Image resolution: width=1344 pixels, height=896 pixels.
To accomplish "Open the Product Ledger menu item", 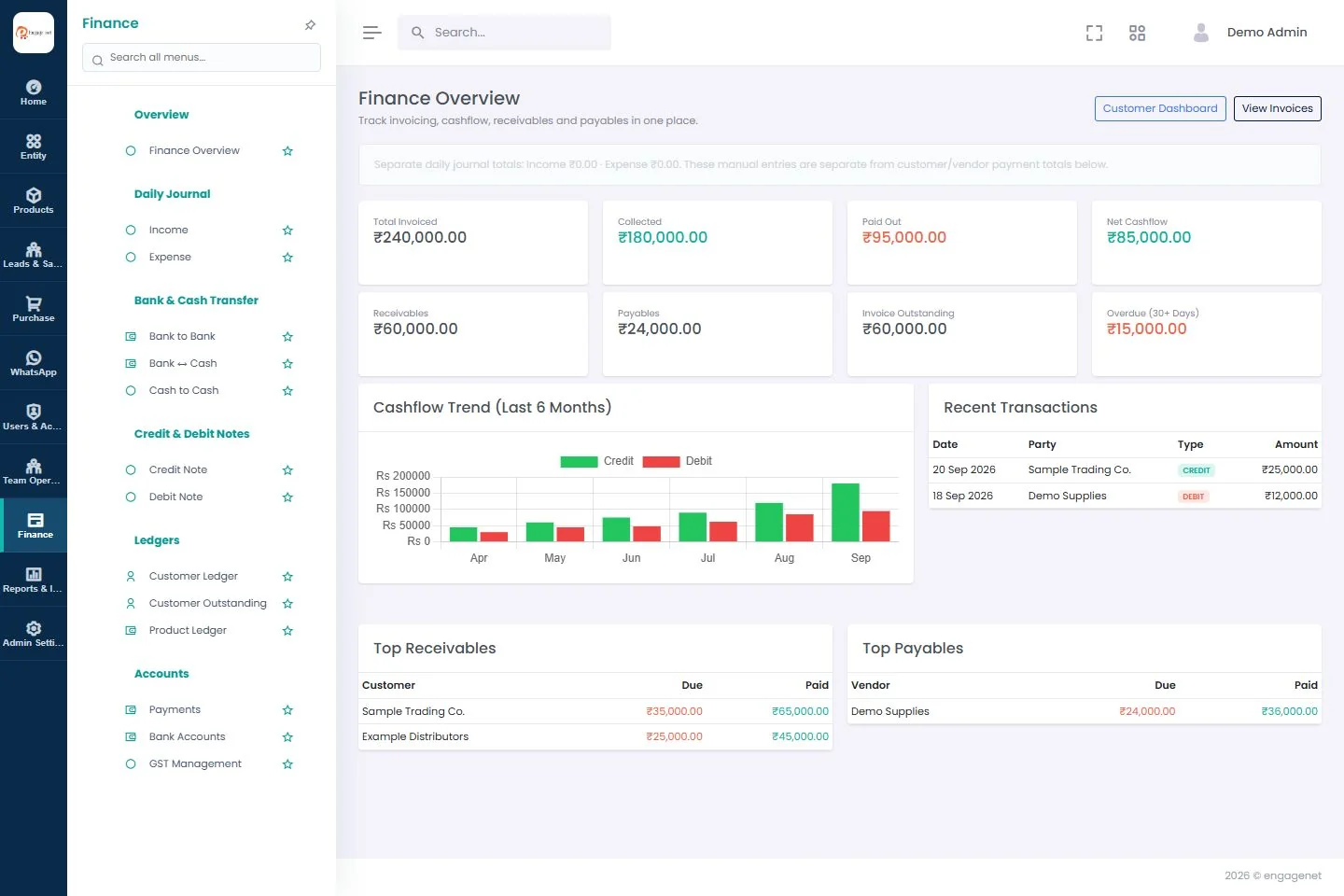I will pos(188,630).
